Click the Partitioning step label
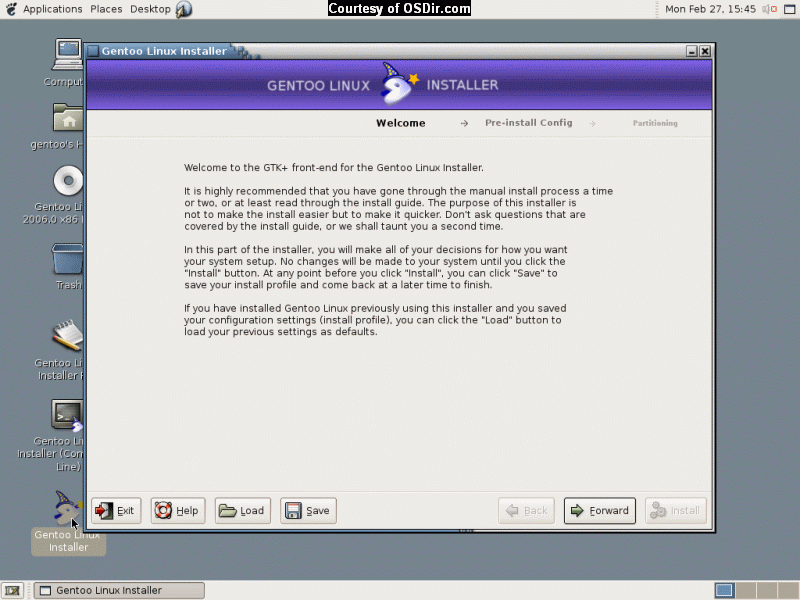This screenshot has height=600, width=800. pos(655,123)
